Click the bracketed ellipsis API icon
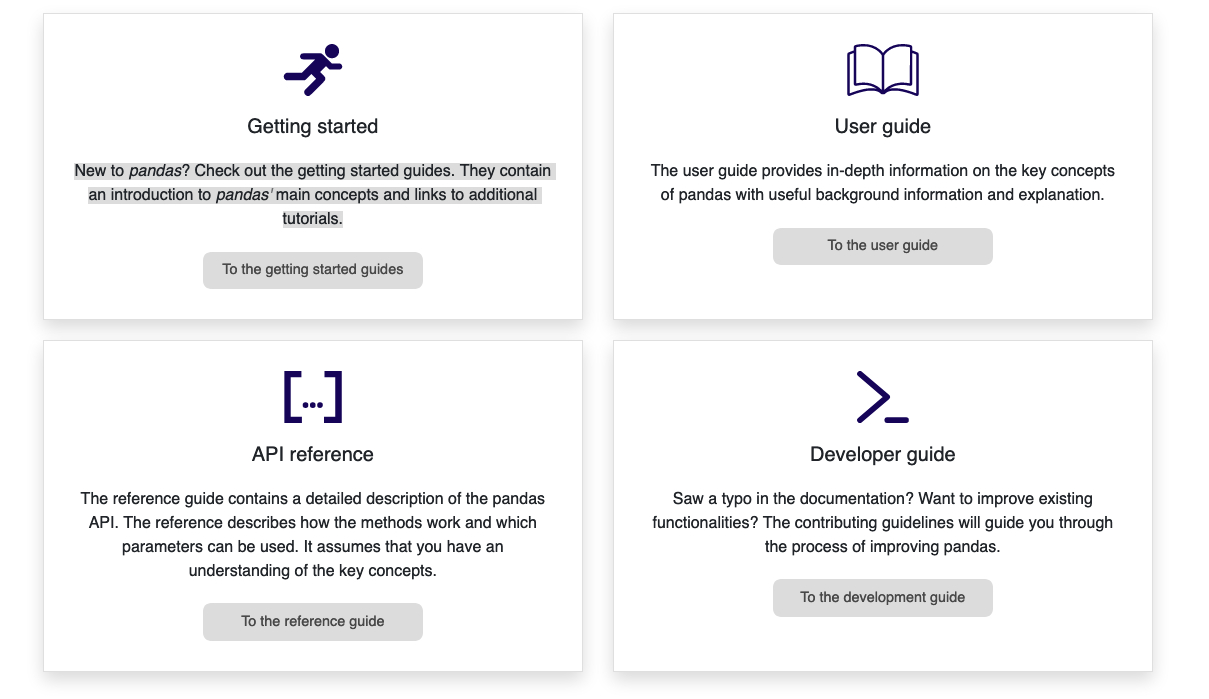This screenshot has height=699, width=1209. (313, 397)
